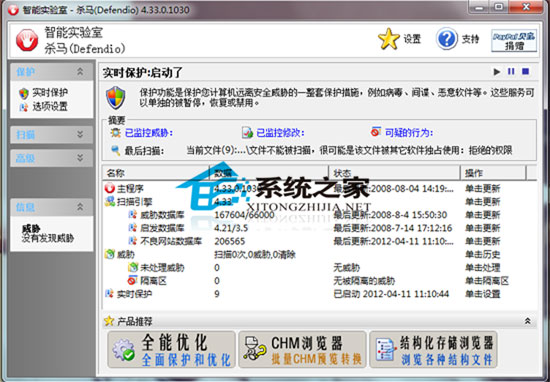
Task: Click the star icon beside 产品推荐
Action: pos(109,321)
